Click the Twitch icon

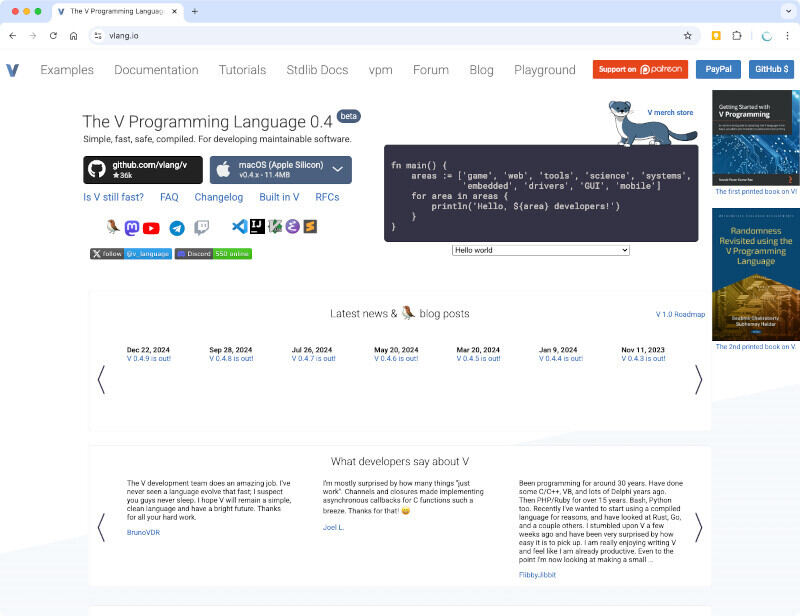pyautogui.click(x=202, y=228)
